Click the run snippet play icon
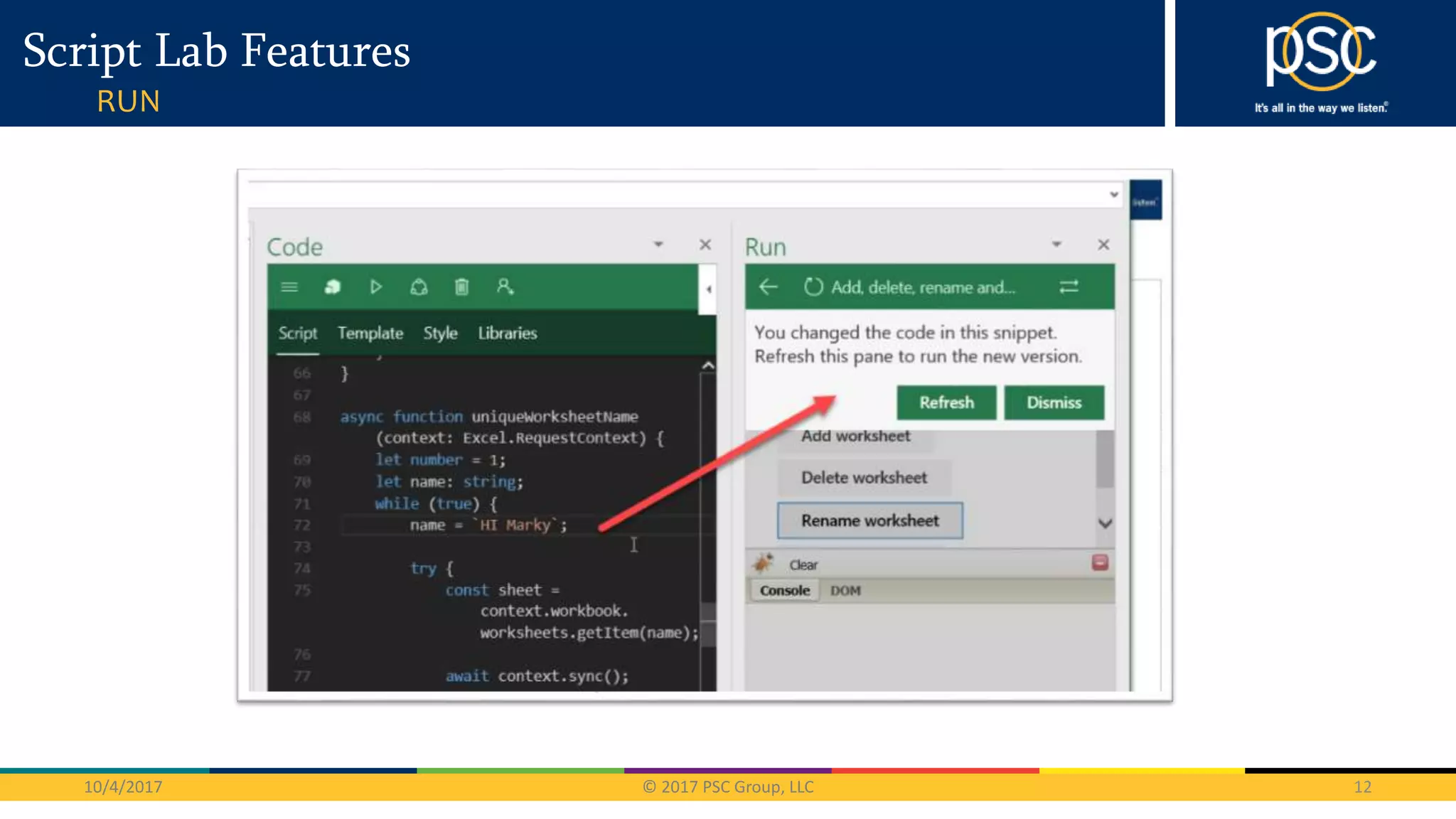Screen dimensions: 1456x819 [376, 287]
